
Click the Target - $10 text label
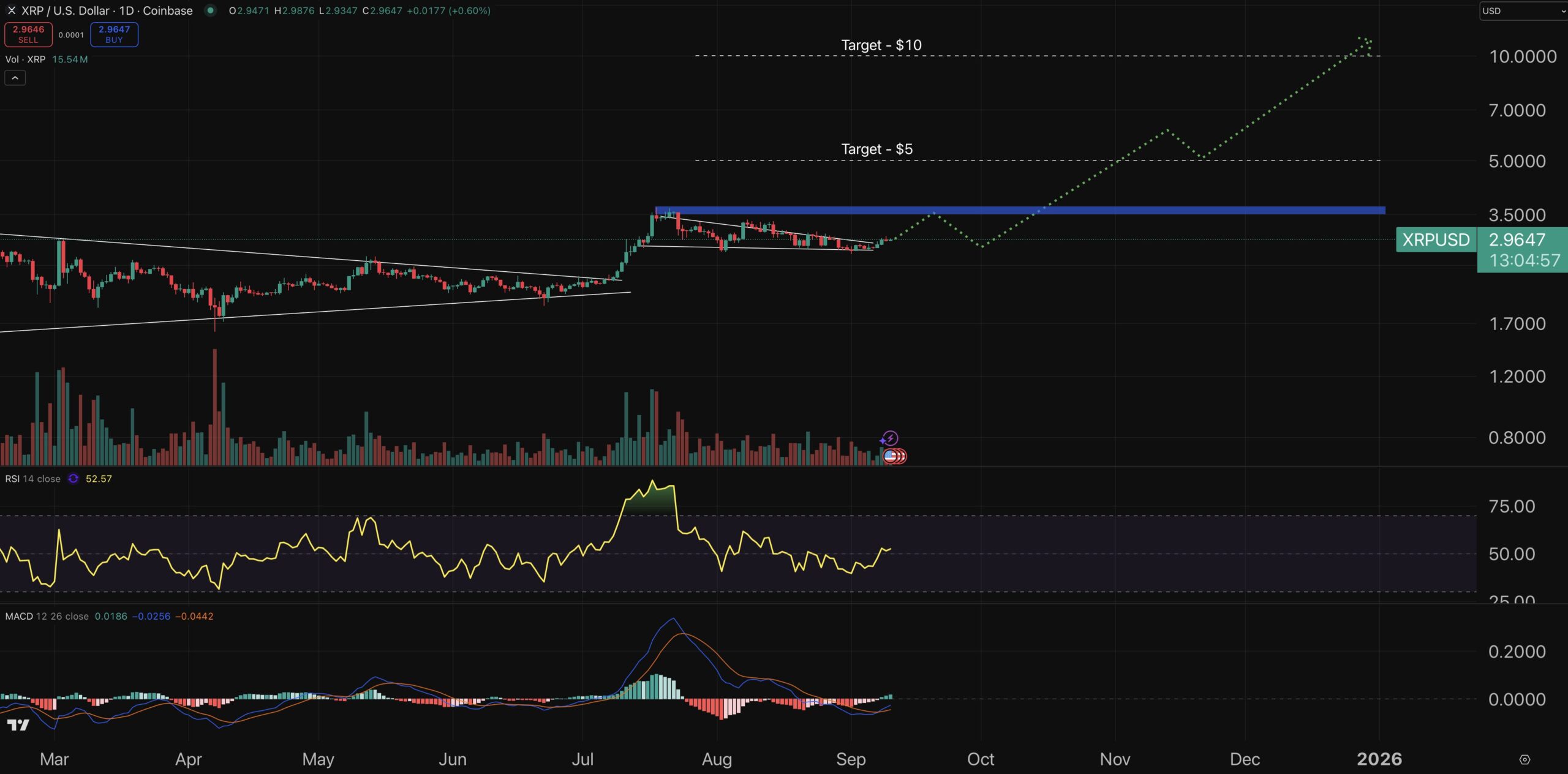tap(881, 45)
